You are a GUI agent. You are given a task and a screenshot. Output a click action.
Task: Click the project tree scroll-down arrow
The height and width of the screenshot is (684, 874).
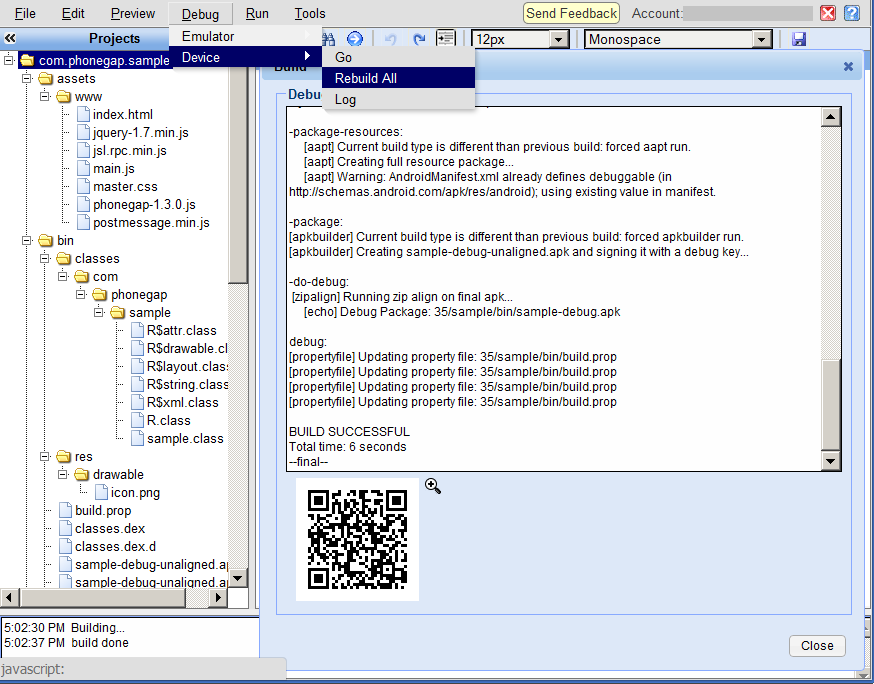point(238,578)
